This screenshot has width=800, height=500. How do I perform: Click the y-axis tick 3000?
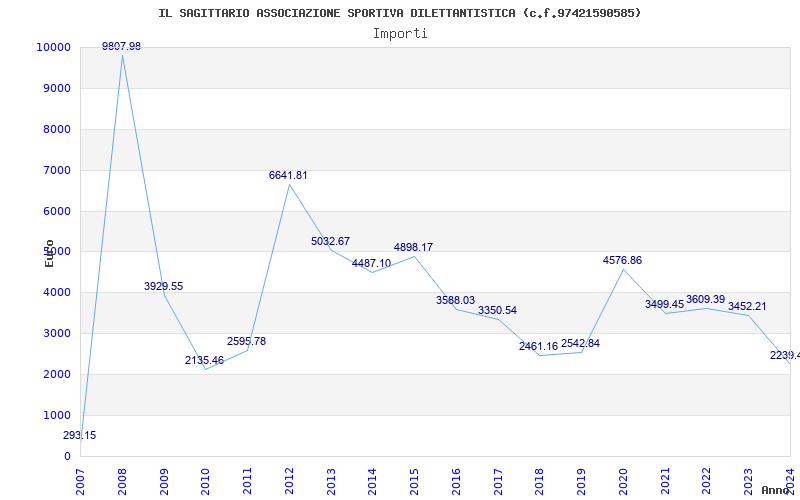click(x=57, y=333)
